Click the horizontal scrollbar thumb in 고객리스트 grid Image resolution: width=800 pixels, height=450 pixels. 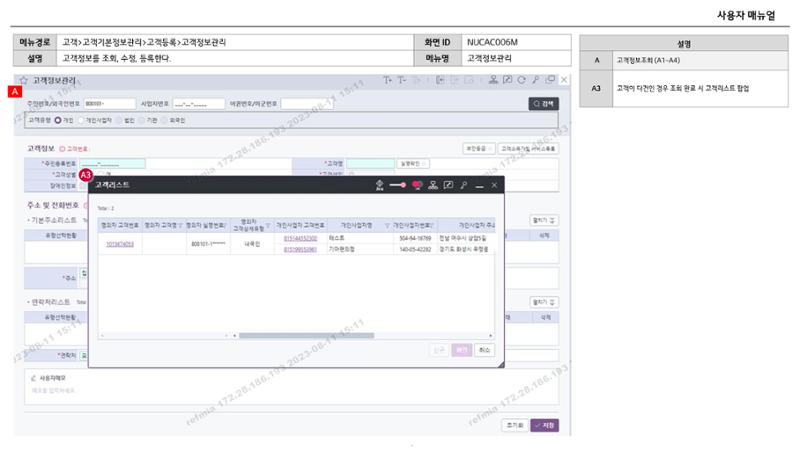[306, 336]
